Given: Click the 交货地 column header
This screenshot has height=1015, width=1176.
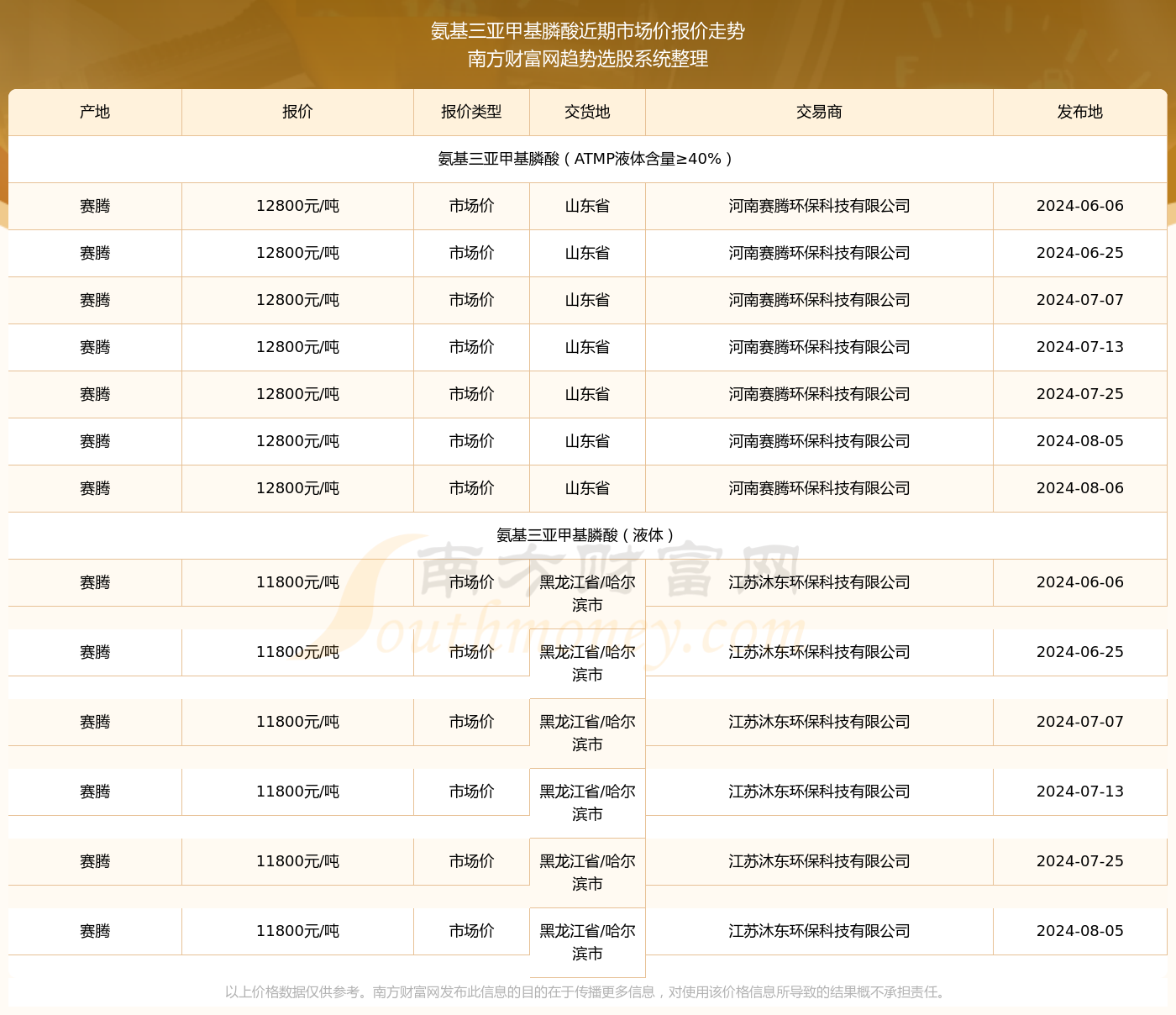Looking at the screenshot, I should tap(587, 112).
